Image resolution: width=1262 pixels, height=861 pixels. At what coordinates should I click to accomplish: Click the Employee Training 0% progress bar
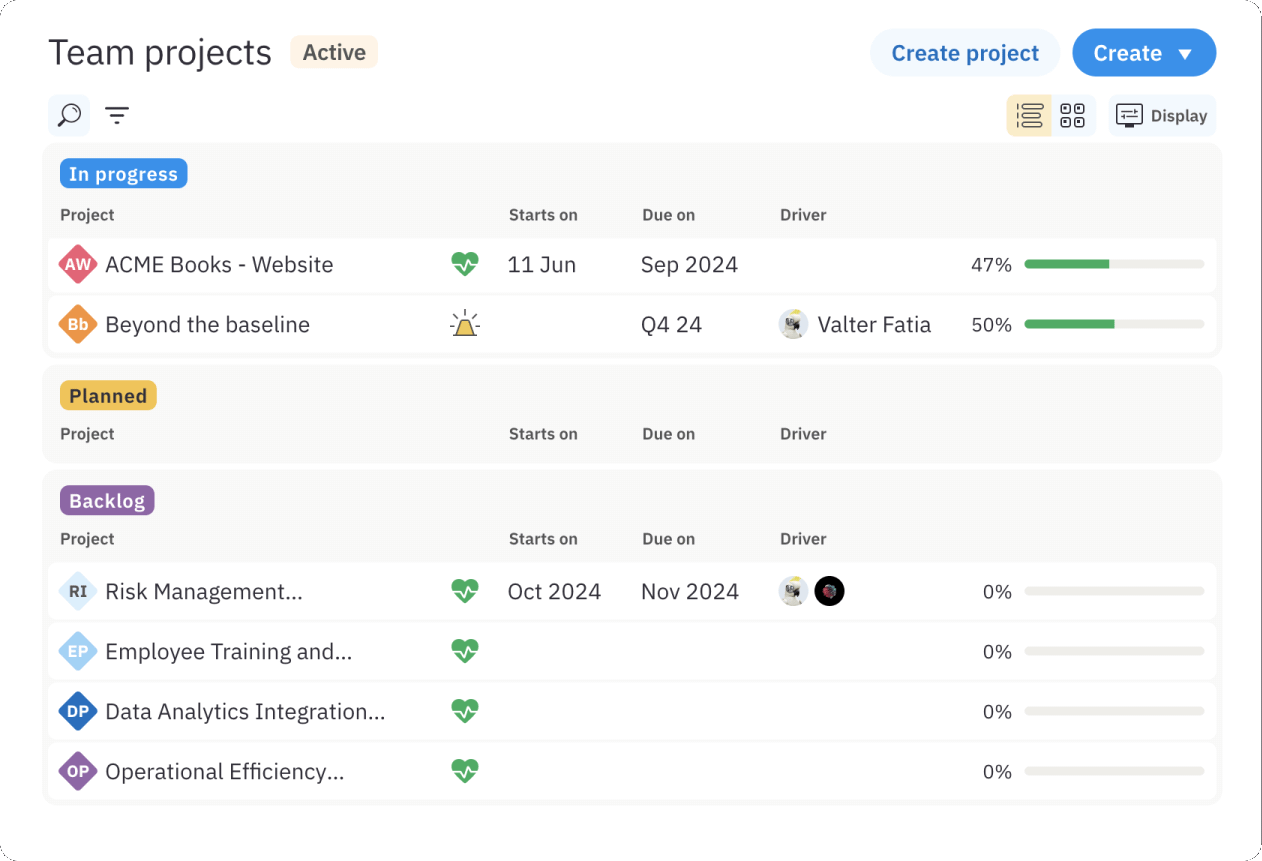pyautogui.click(x=1114, y=652)
